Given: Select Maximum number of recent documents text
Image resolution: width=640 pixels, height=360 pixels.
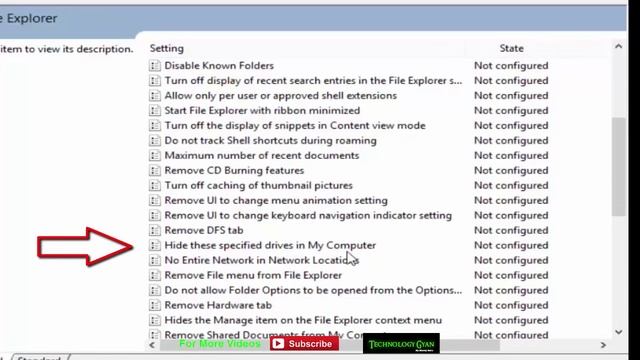Looking at the screenshot, I should tap(262, 156).
